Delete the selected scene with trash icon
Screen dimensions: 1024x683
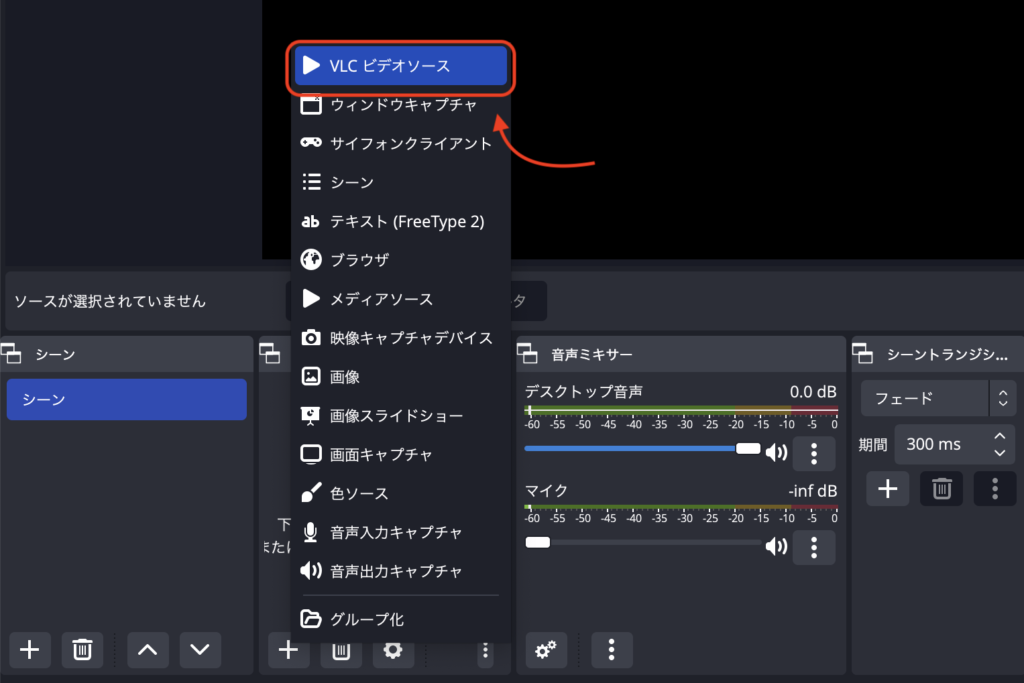click(82, 650)
